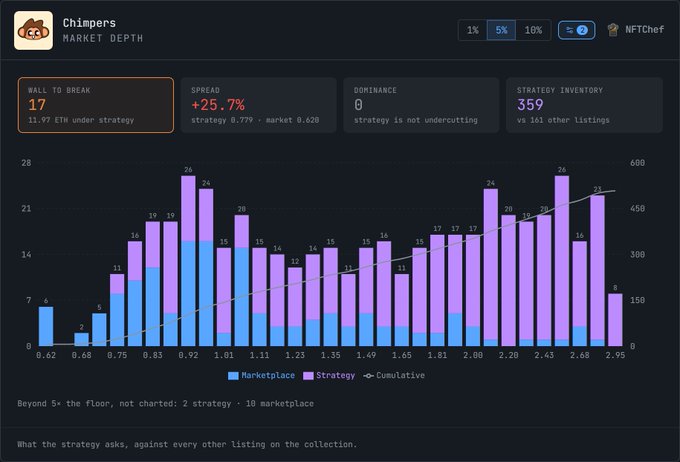The height and width of the screenshot is (462, 680).
Task: Click the 450 right axis label
Action: click(638, 209)
